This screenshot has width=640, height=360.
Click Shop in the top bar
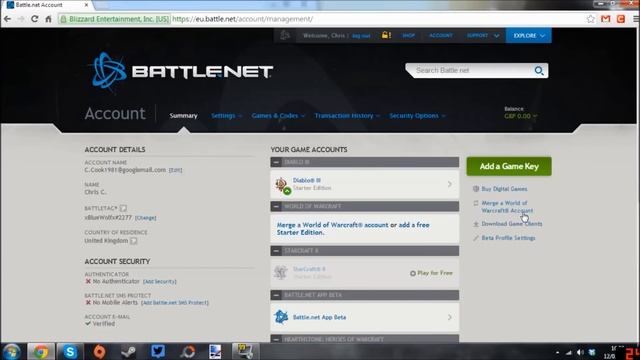coord(408,36)
